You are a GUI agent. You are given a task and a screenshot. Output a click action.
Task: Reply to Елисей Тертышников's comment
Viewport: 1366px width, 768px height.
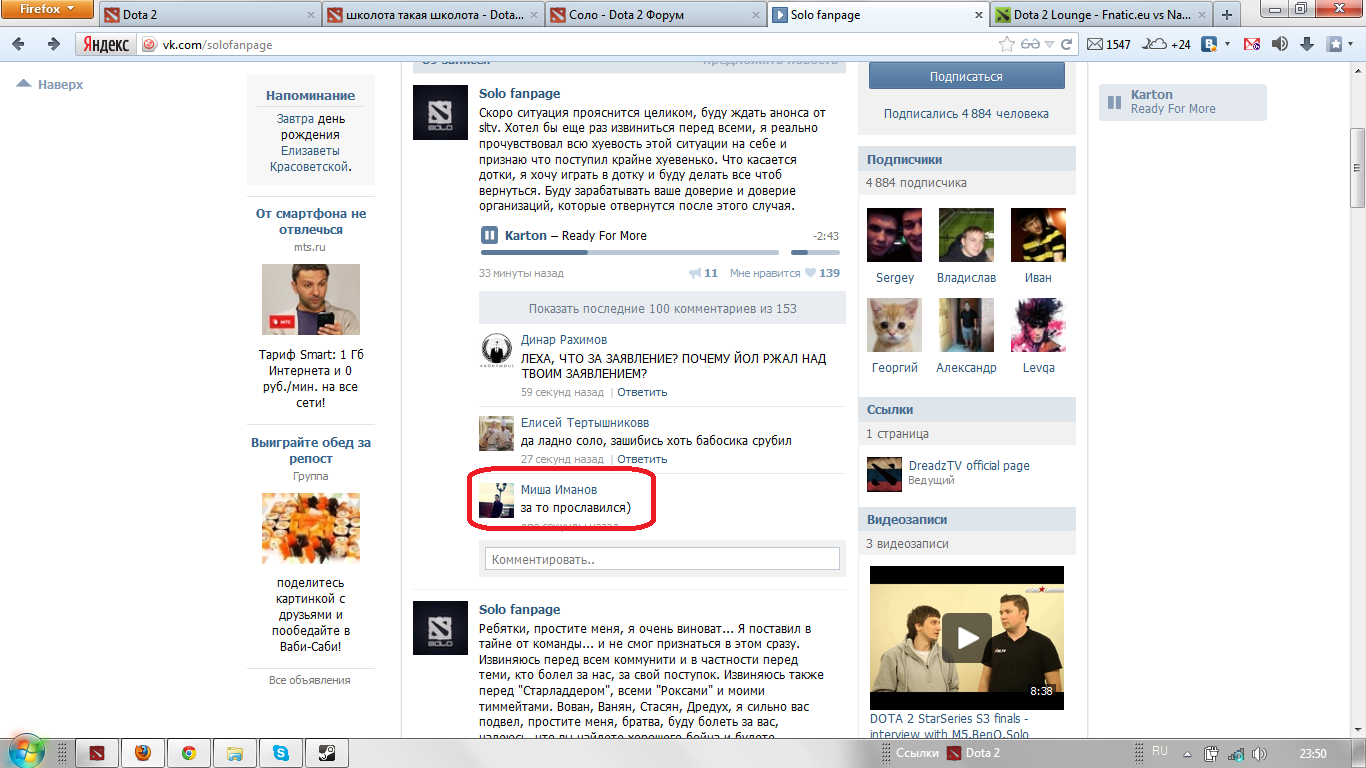click(642, 459)
